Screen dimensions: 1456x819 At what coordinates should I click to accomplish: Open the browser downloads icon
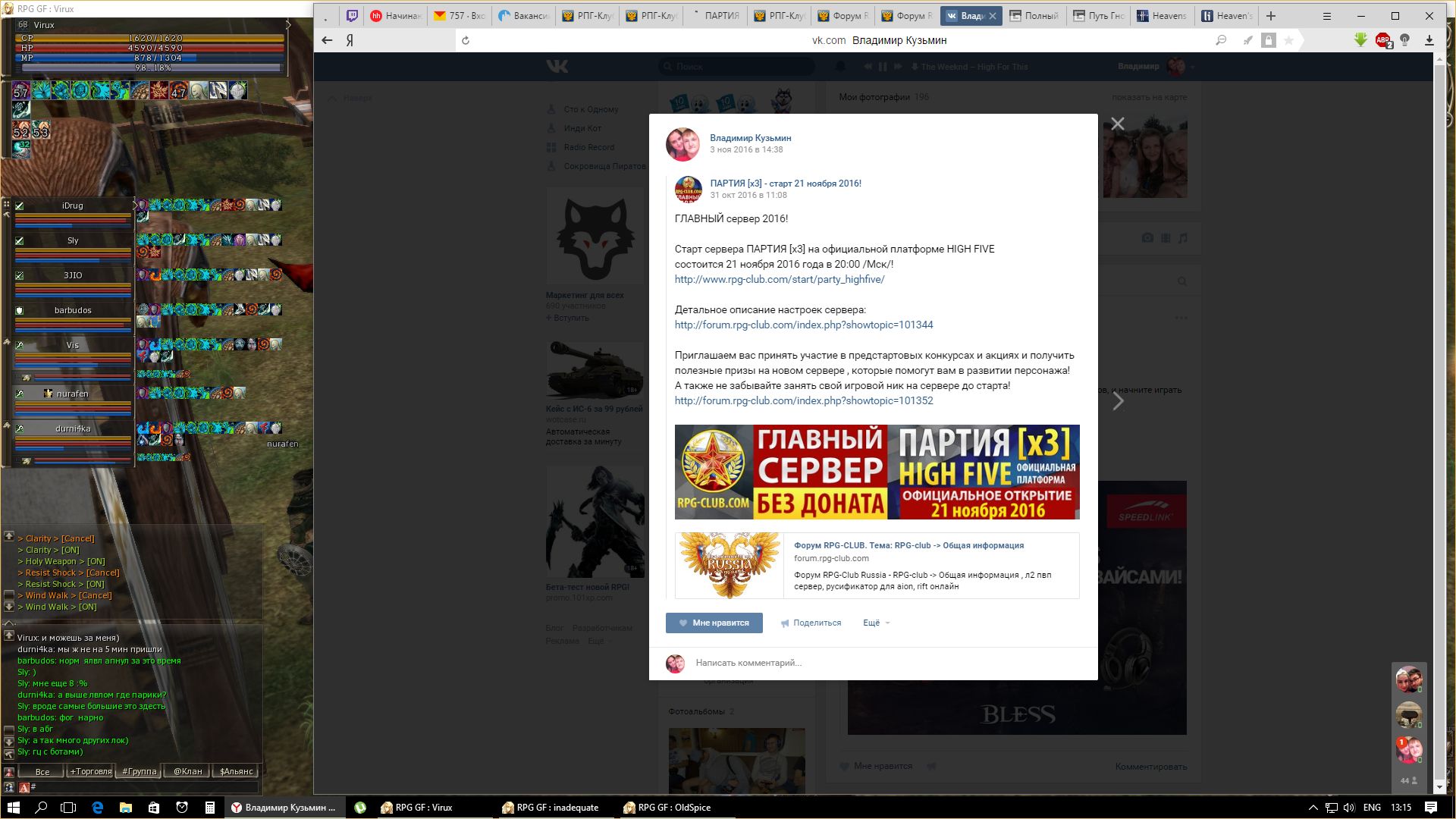(1429, 40)
